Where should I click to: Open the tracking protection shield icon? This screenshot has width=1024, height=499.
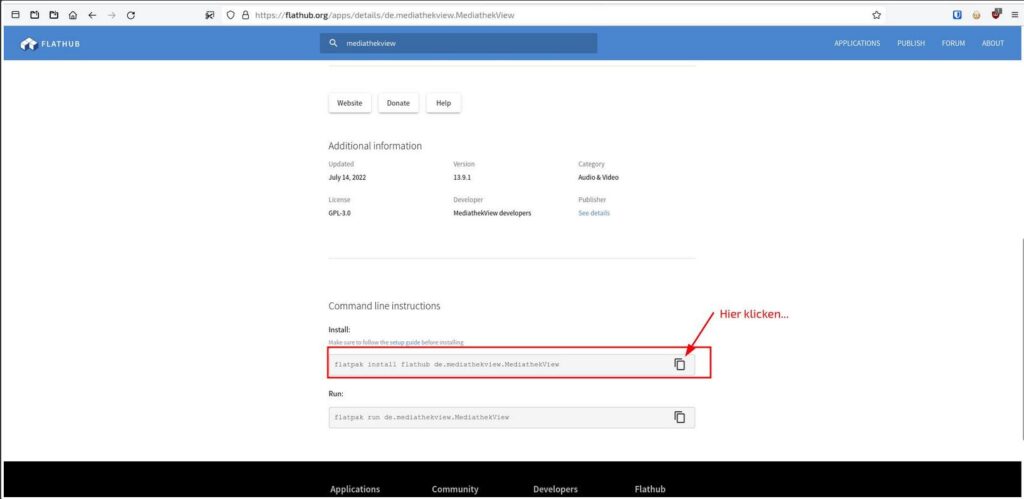(x=231, y=14)
